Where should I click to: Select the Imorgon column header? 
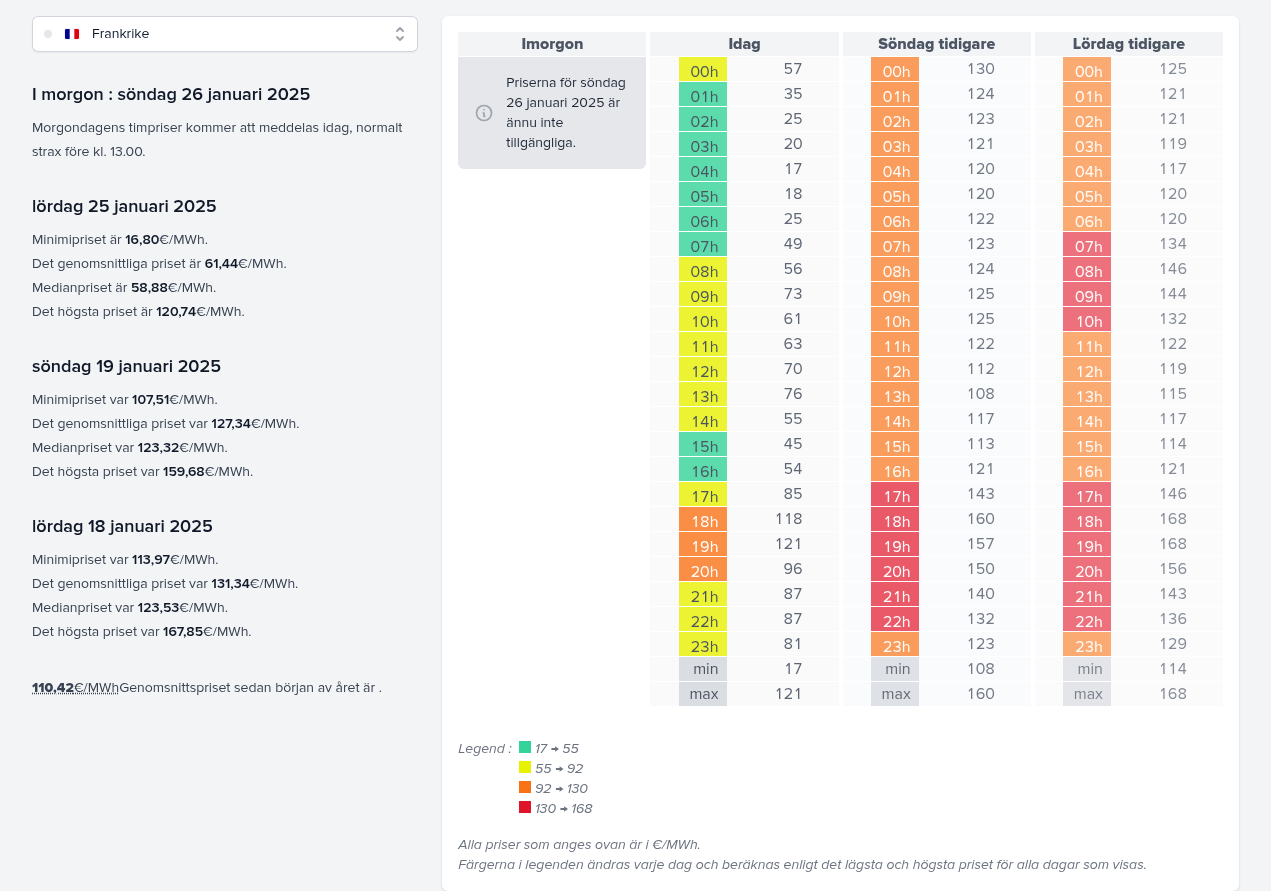tap(552, 44)
